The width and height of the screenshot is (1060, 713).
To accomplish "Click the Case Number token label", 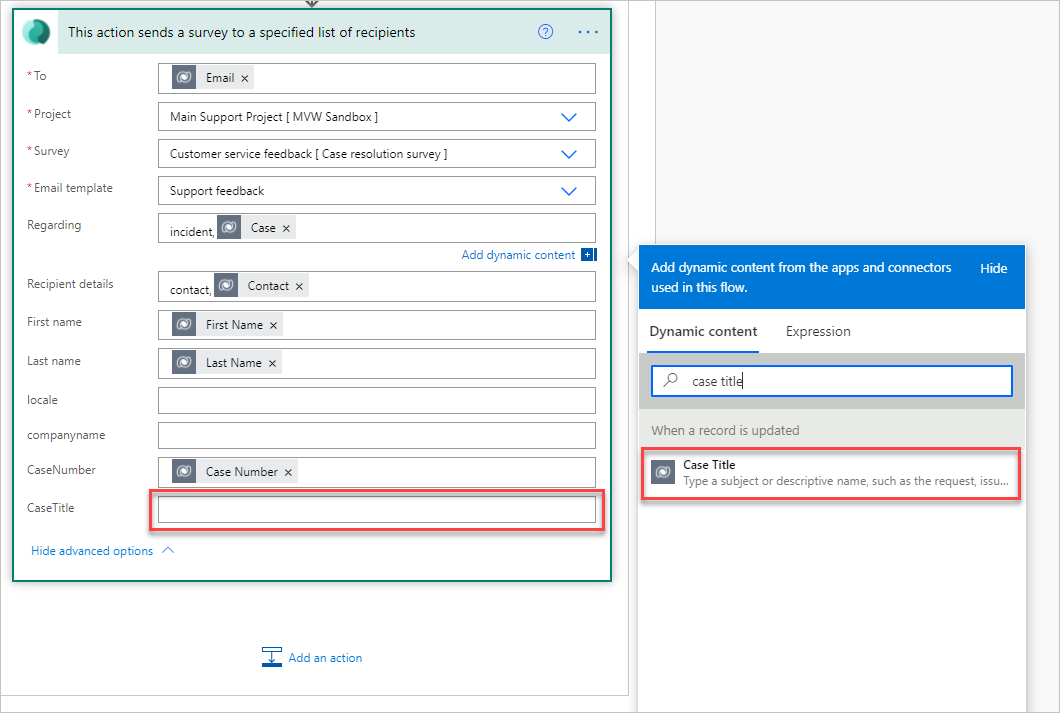I will click(x=242, y=472).
